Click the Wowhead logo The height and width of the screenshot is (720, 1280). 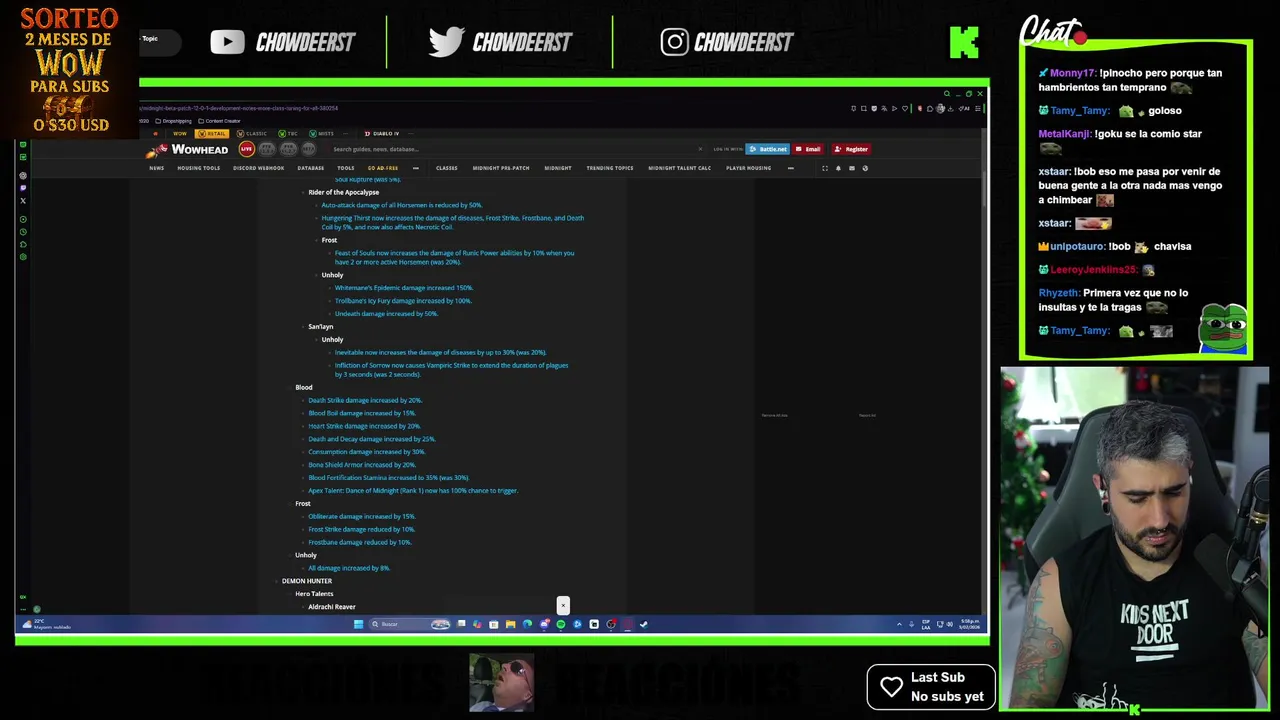(x=187, y=149)
